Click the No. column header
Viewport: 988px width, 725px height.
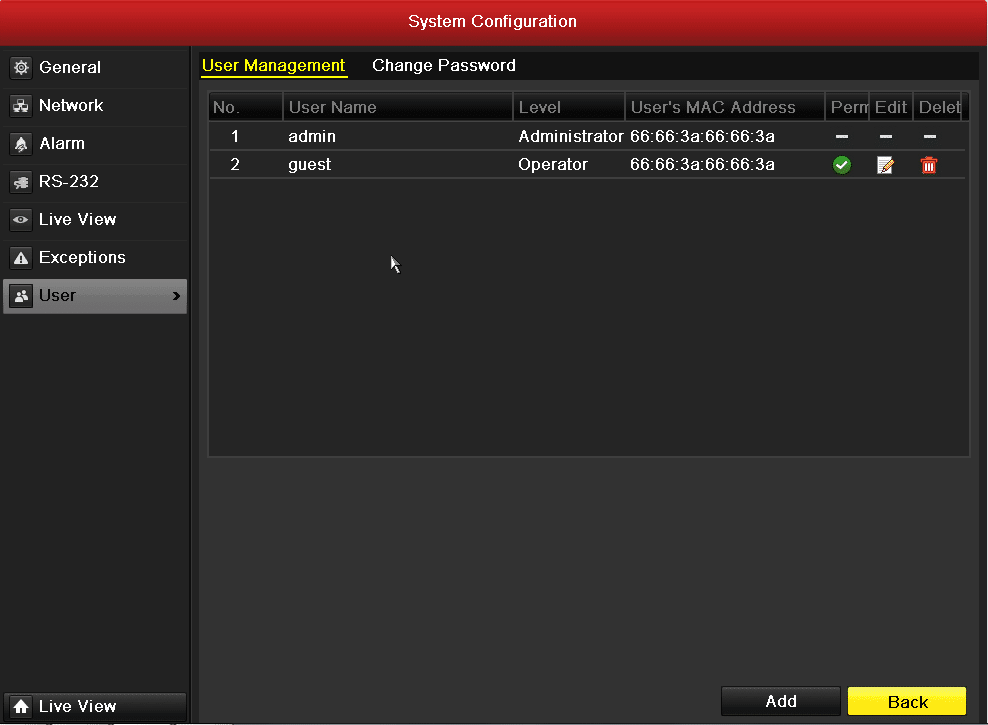(246, 107)
